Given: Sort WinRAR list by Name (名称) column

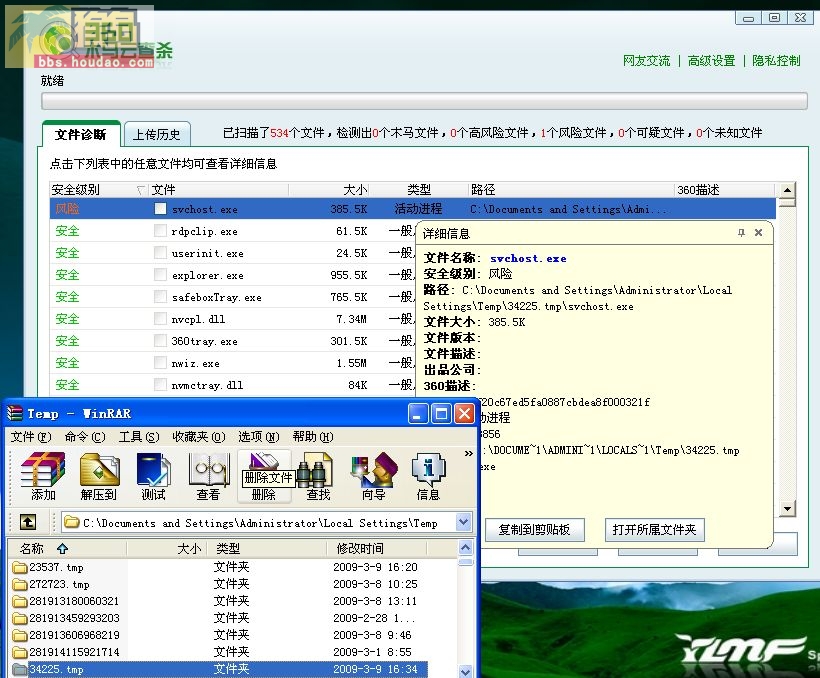Looking at the screenshot, I should coord(67,548).
